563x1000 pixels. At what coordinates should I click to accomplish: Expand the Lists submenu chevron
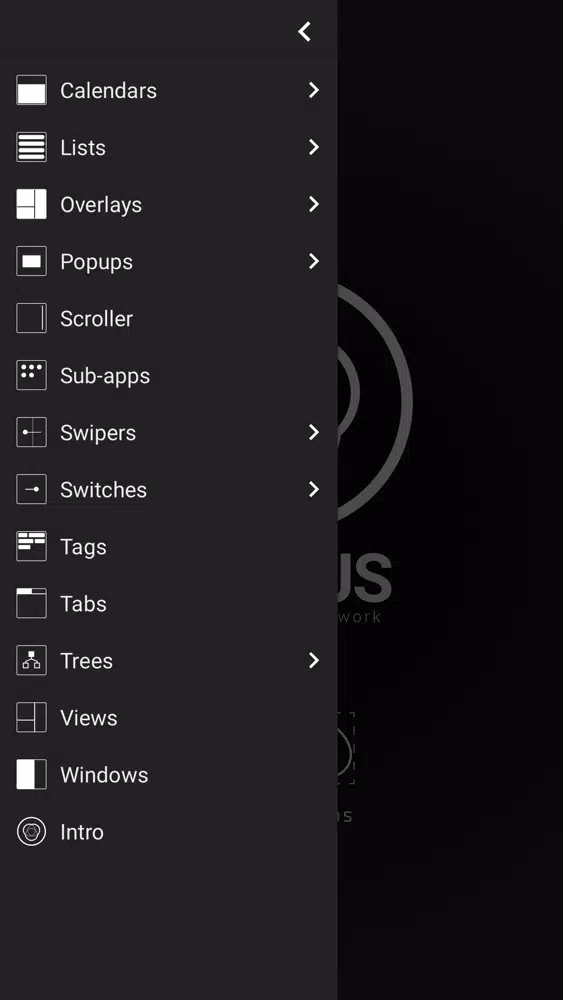click(314, 147)
